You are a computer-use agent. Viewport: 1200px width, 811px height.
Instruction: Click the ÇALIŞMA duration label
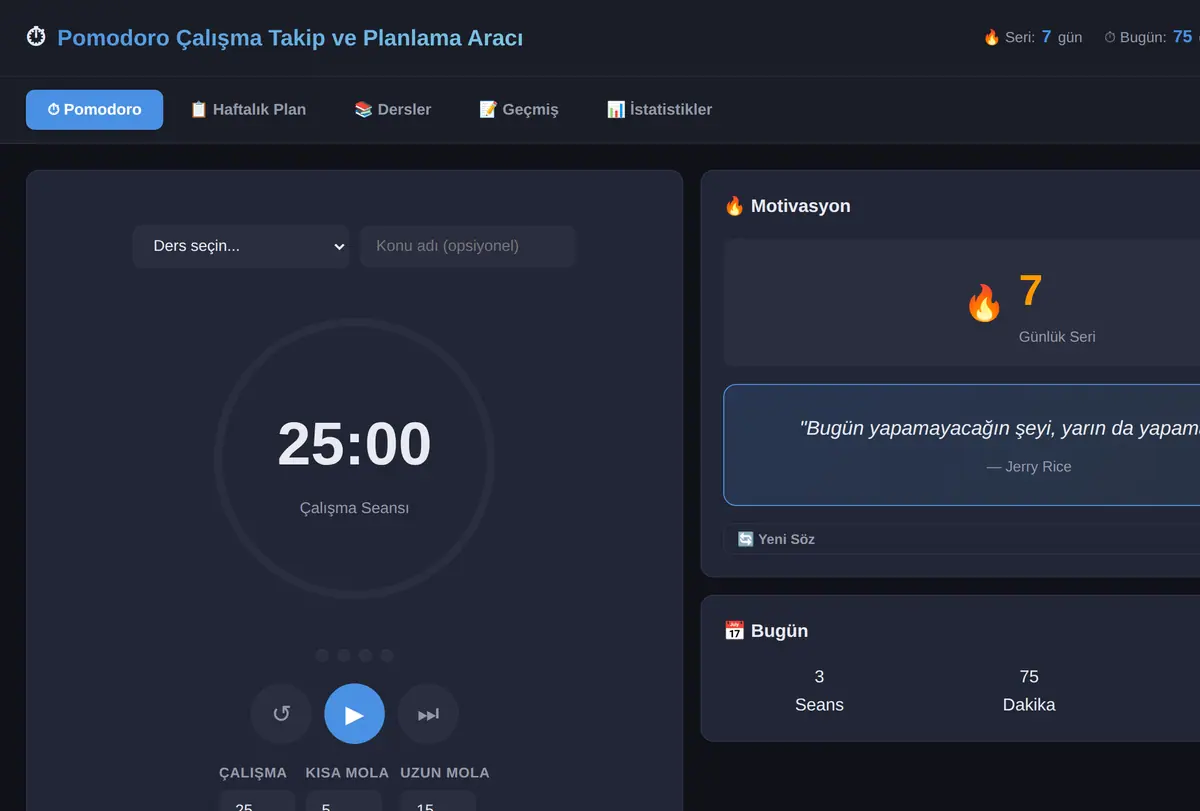pos(253,773)
